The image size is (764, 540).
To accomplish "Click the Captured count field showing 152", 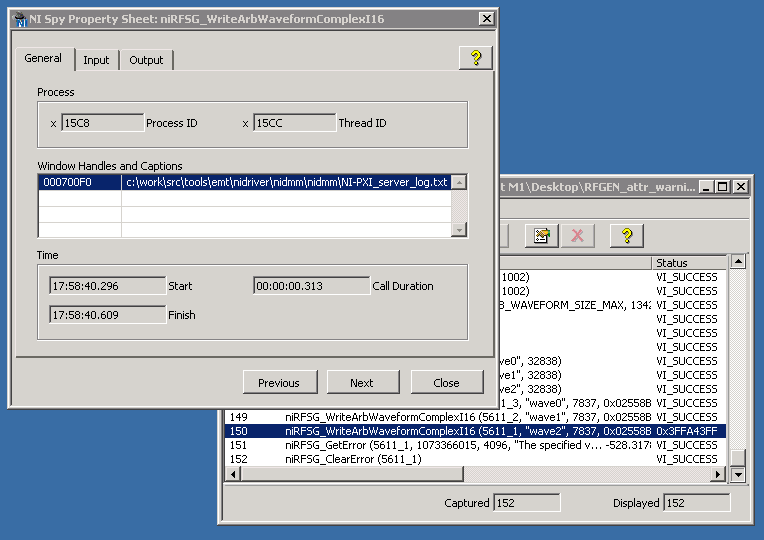I will pyautogui.click(x=527, y=503).
